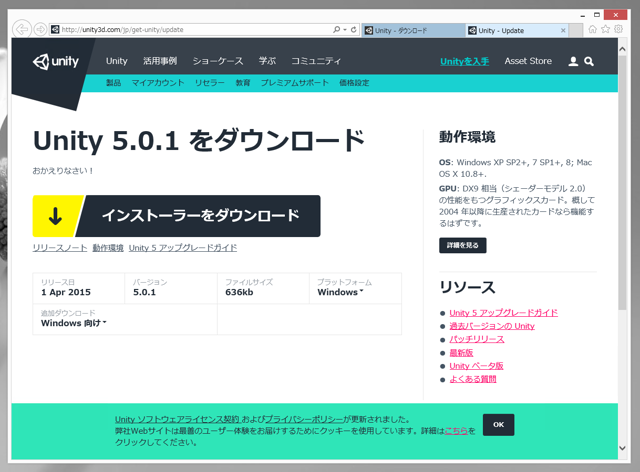
Task: Select リセラー in the sub-navigation
Action: click(x=209, y=83)
